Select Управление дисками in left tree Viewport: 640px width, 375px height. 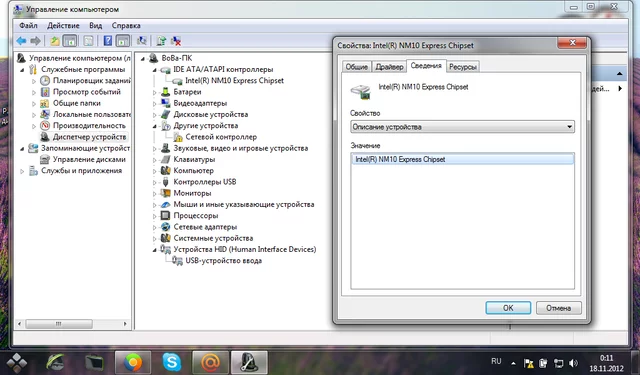click(89, 160)
